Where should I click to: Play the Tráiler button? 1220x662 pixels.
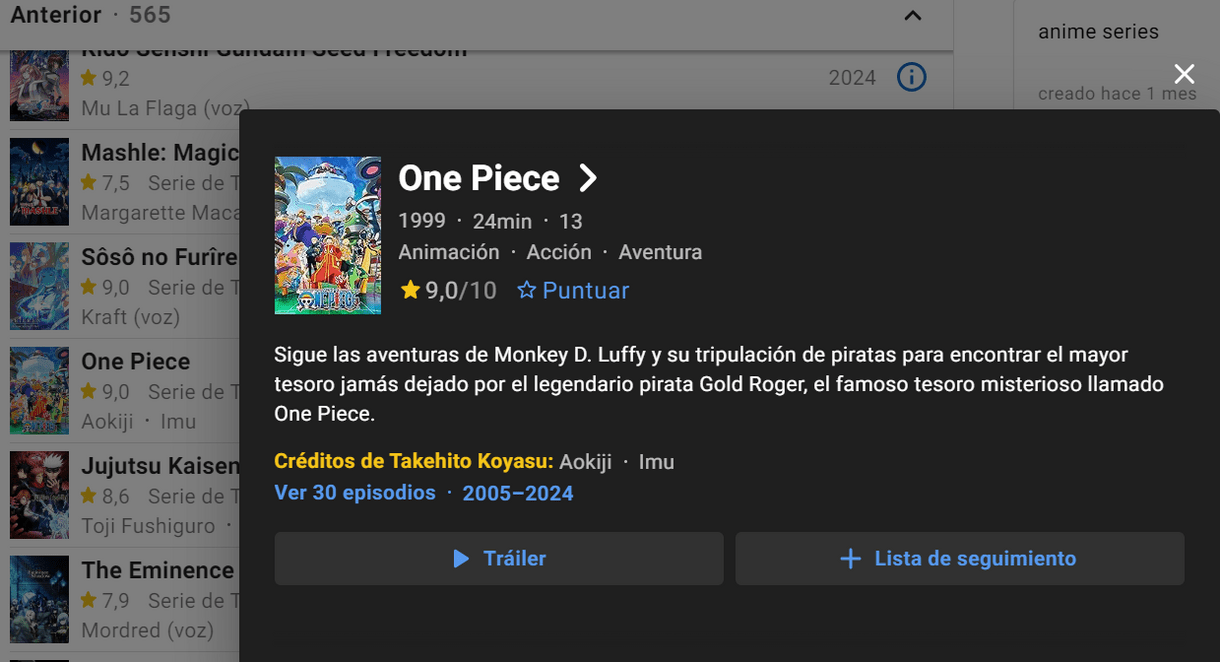[499, 558]
